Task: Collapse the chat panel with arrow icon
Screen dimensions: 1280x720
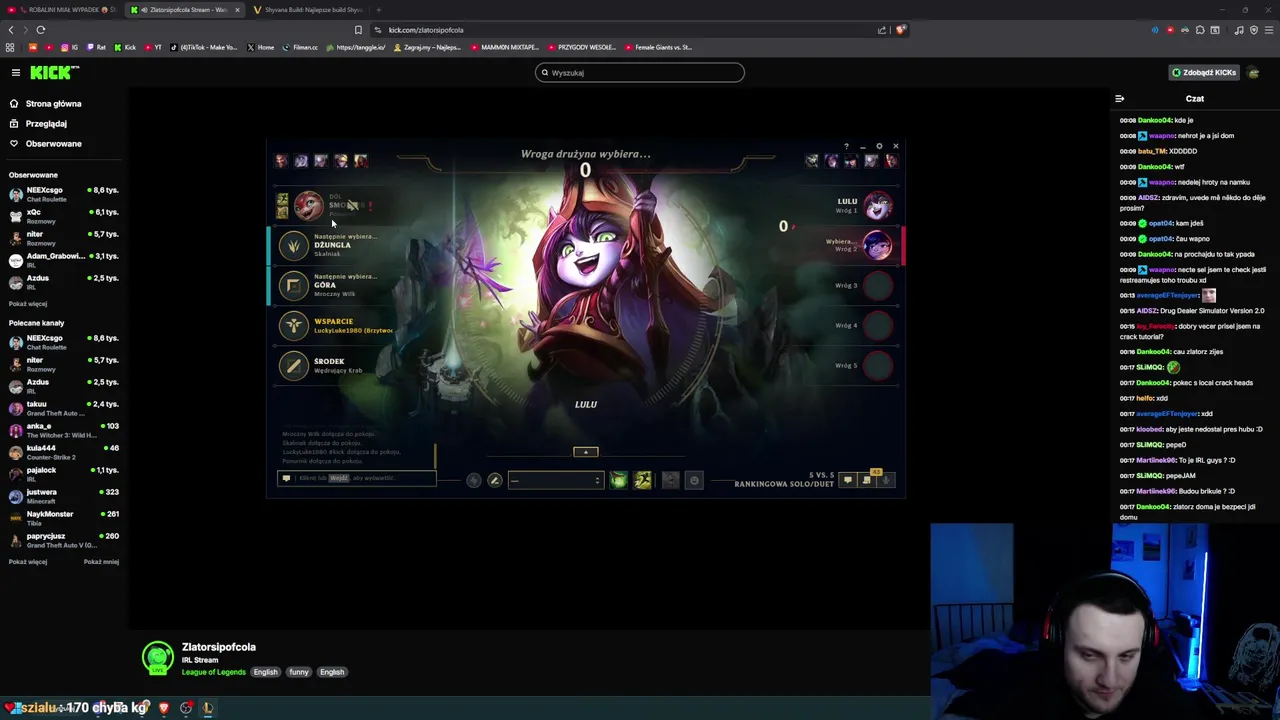Action: coord(1119,98)
